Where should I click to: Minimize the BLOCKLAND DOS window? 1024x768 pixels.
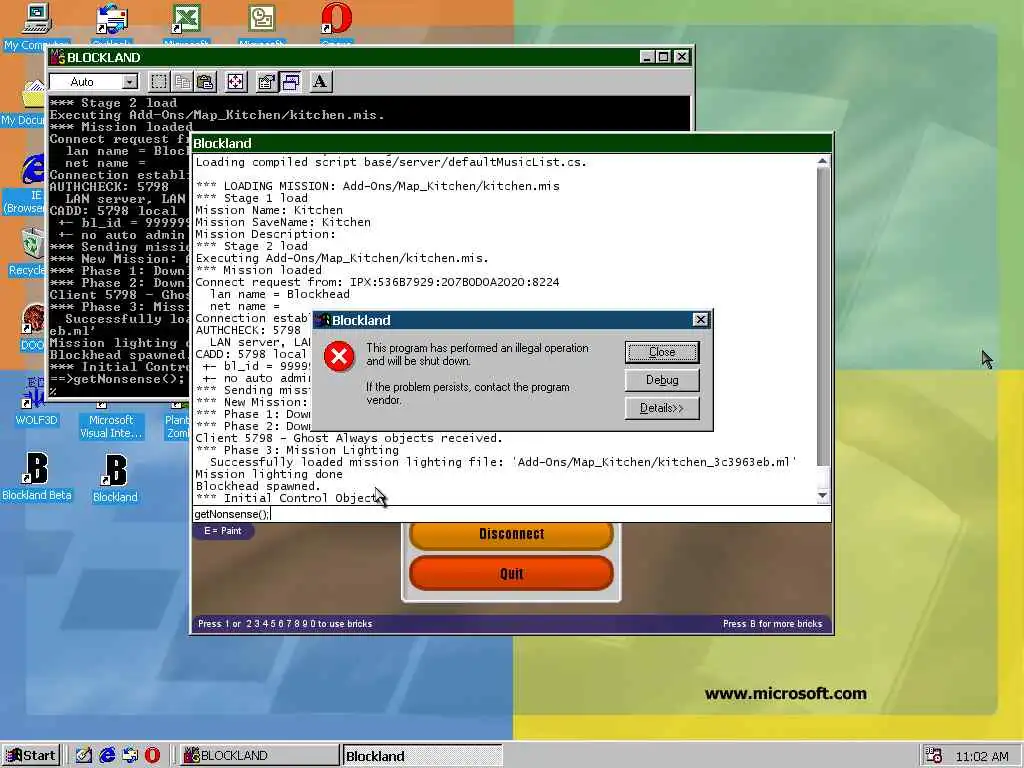(647, 57)
